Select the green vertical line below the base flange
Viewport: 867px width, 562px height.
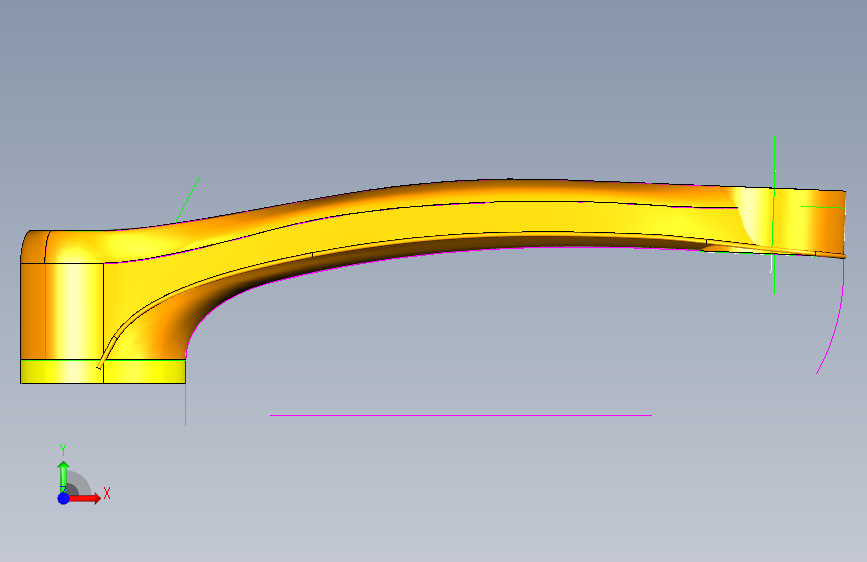(x=185, y=404)
